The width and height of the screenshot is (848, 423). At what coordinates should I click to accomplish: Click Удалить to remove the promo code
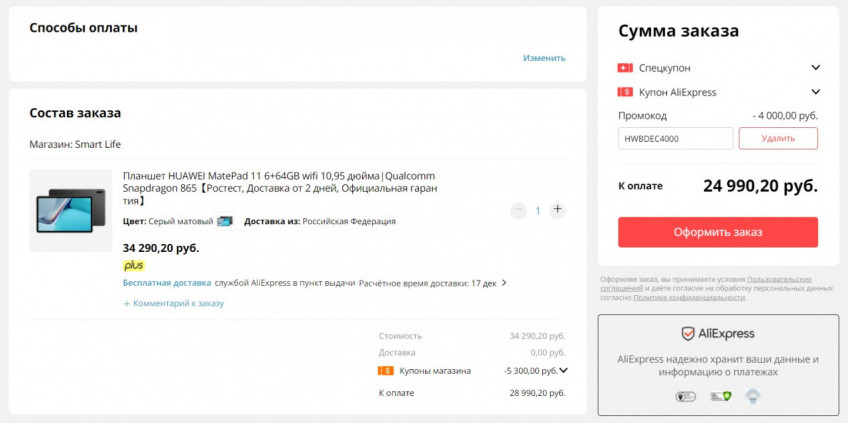click(x=778, y=138)
